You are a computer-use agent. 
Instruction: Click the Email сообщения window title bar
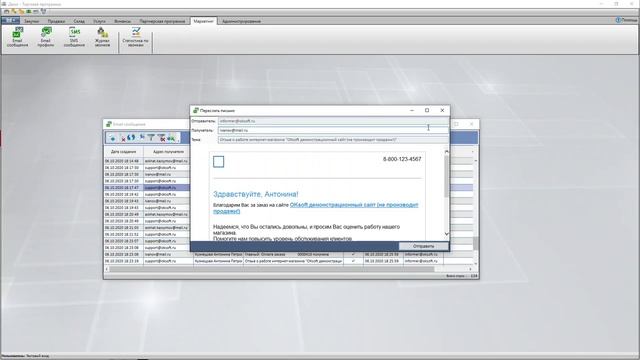click(x=147, y=124)
